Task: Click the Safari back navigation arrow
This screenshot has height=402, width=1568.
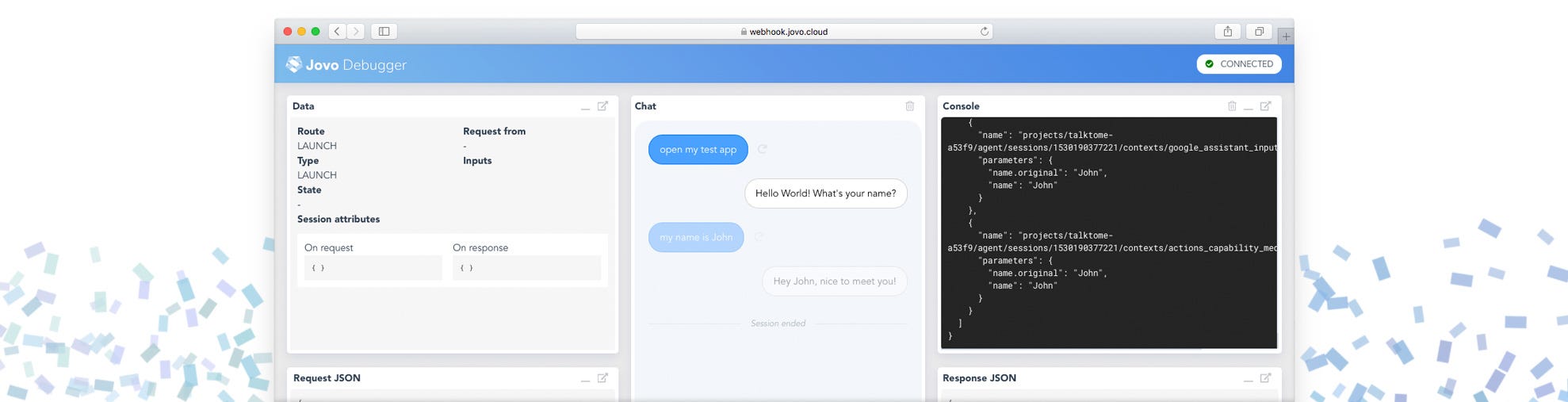Action: [337, 32]
